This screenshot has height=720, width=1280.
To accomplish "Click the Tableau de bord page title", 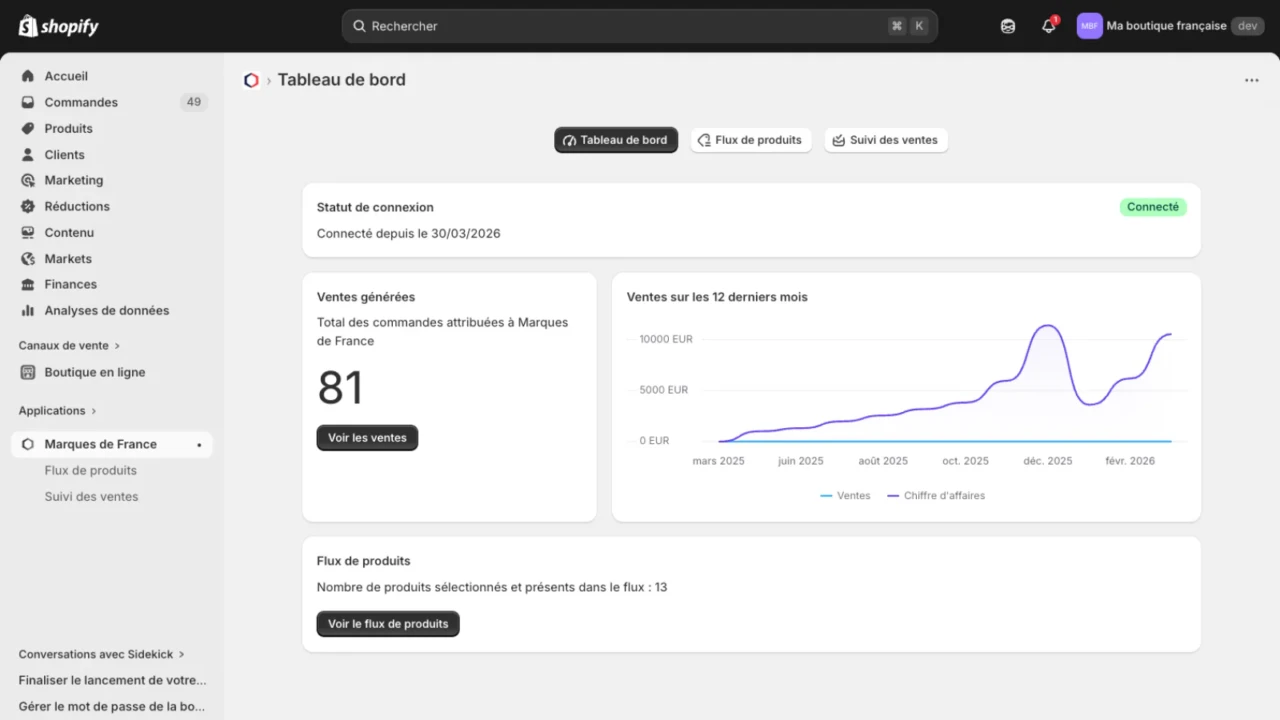I will [342, 80].
